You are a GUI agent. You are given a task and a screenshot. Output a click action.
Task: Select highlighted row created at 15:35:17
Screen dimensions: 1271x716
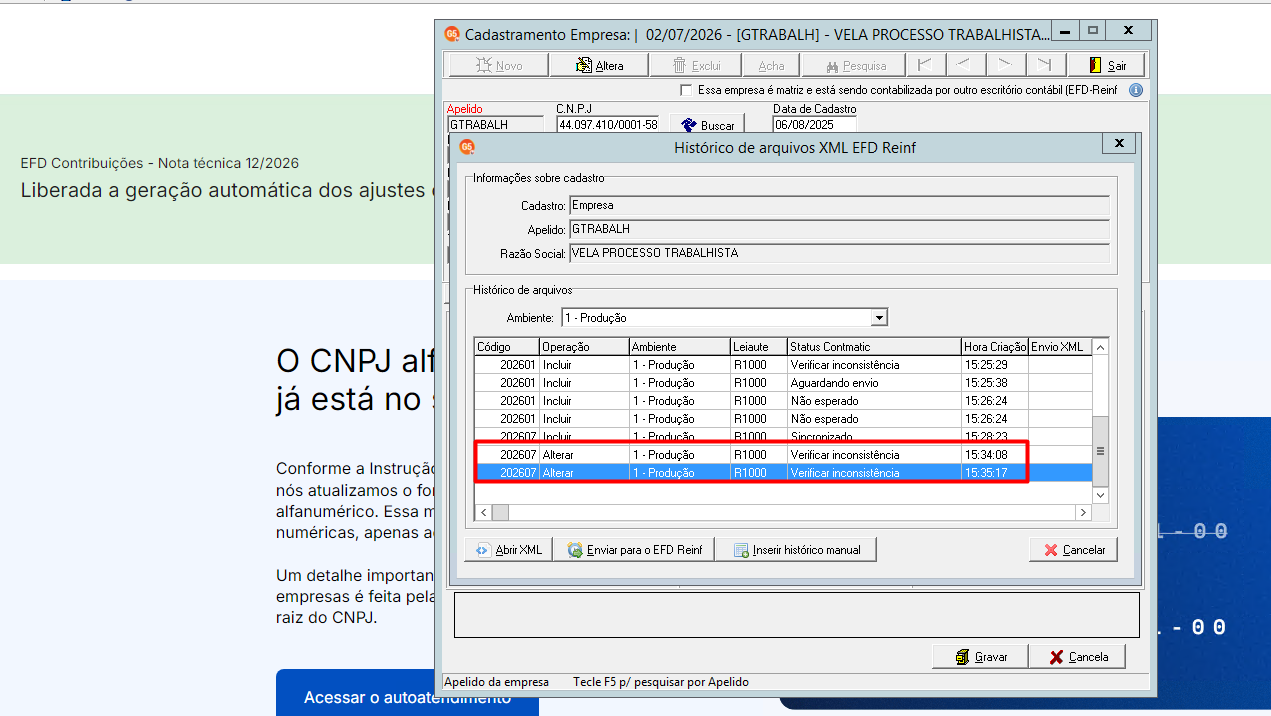tap(783, 473)
